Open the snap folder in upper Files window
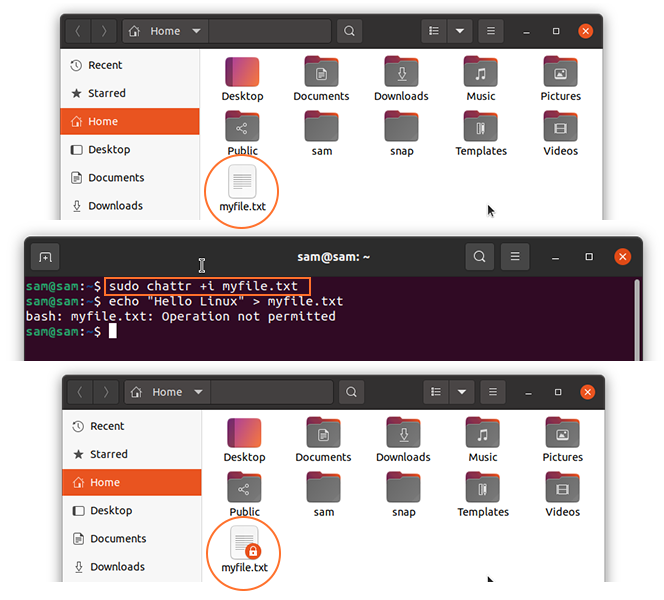 [x=402, y=134]
